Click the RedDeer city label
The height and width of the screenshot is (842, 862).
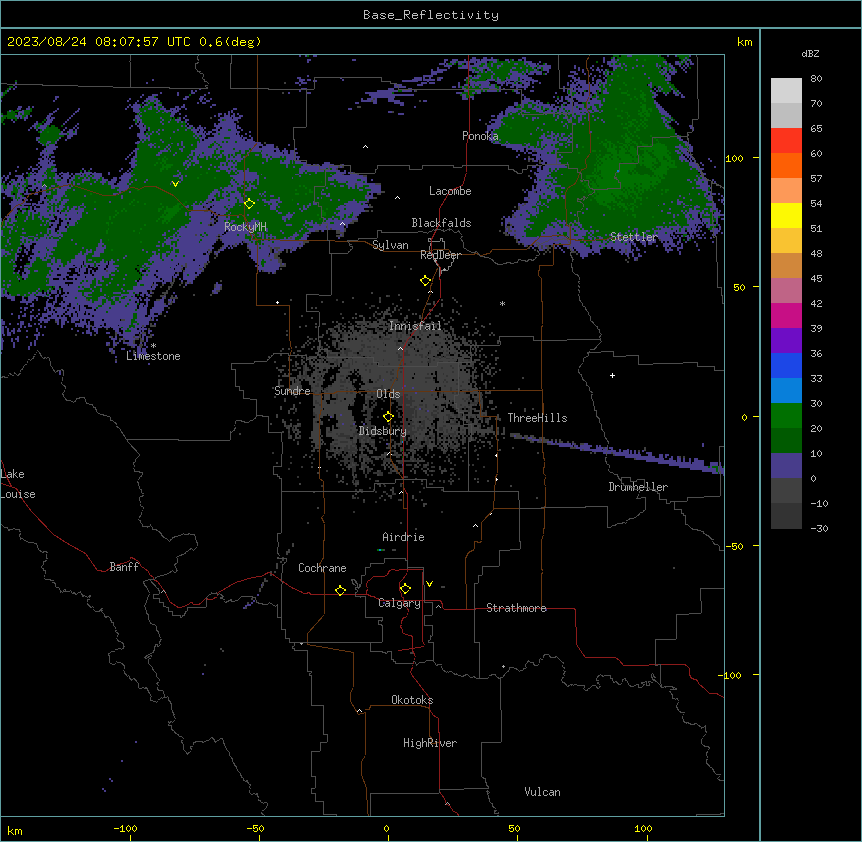click(440, 255)
